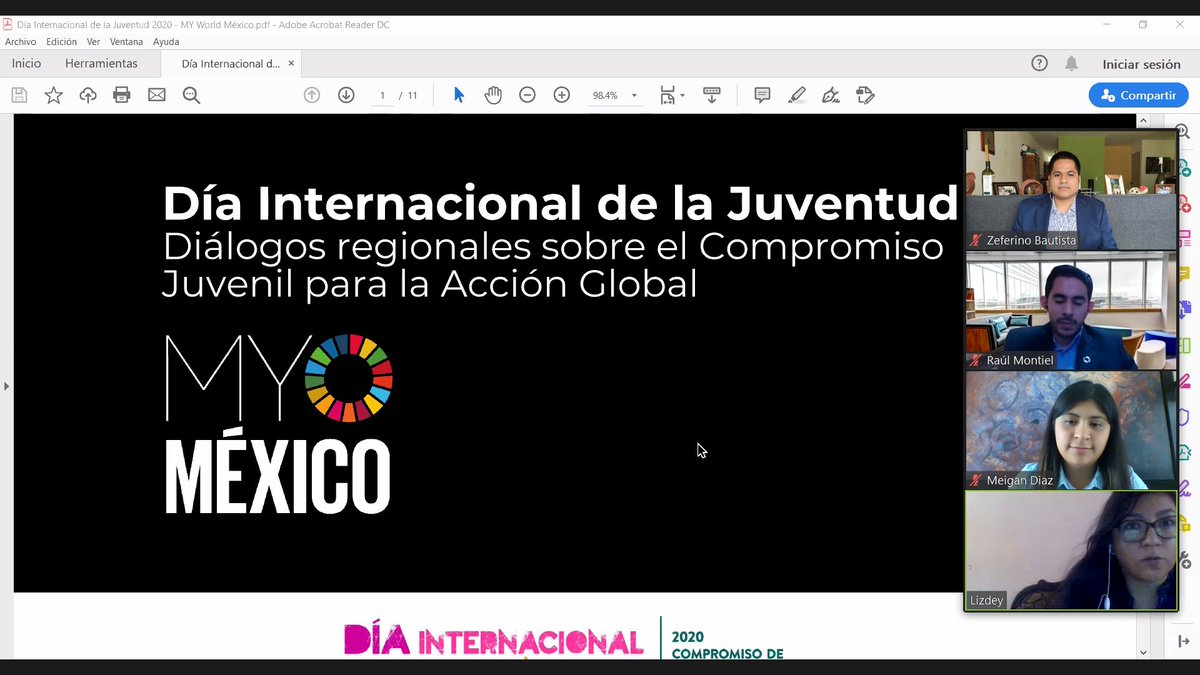Viewport: 1200px width, 675px height.
Task: Click the Día Internacional de la Juventud title
Action: pyautogui.click(x=560, y=204)
